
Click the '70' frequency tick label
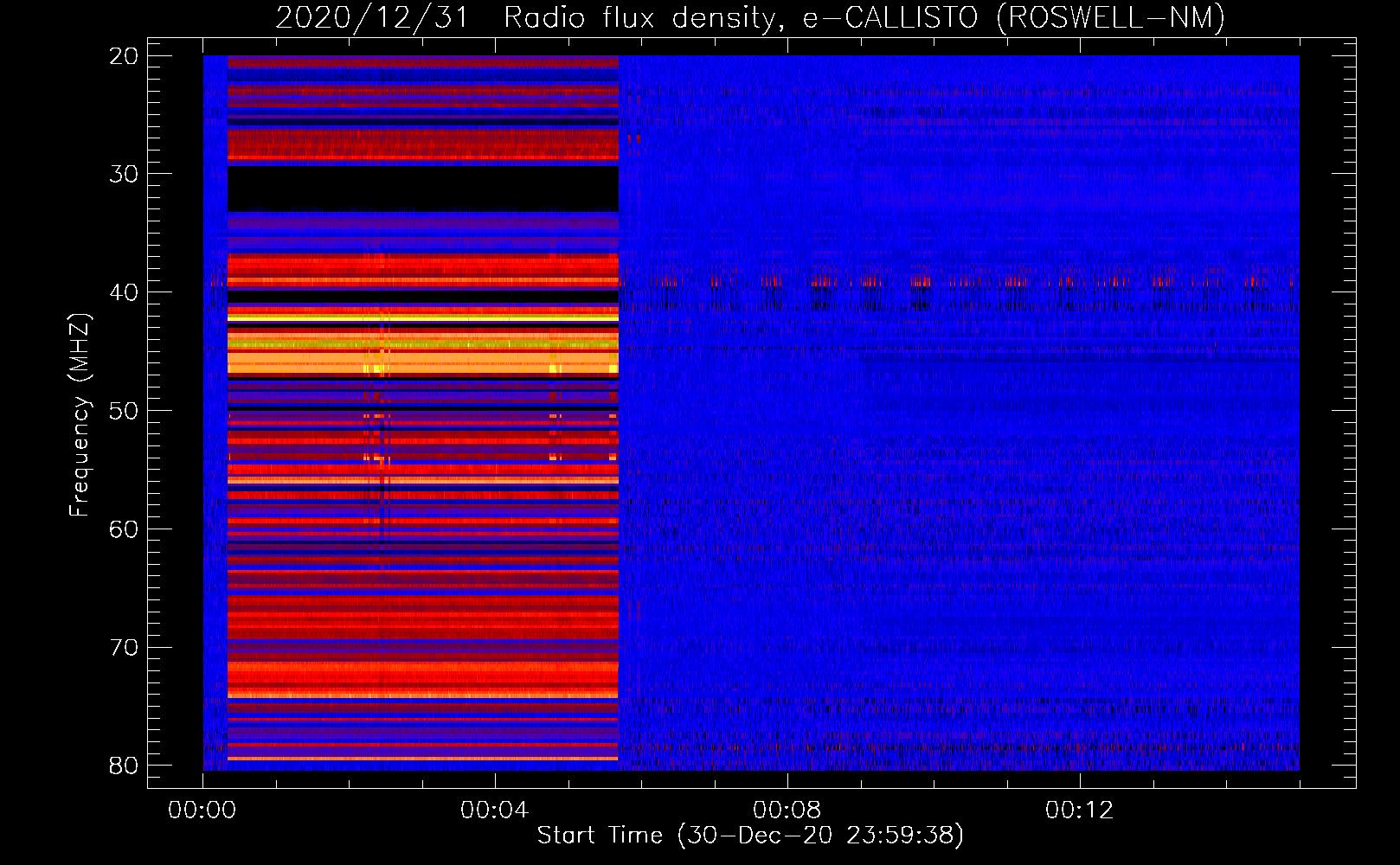(124, 648)
